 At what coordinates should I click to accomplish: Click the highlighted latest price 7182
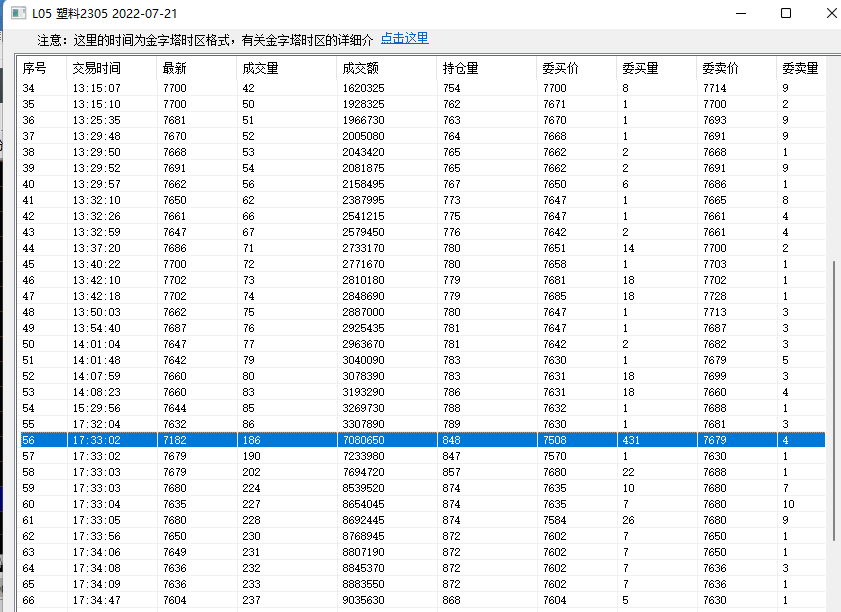click(175, 440)
